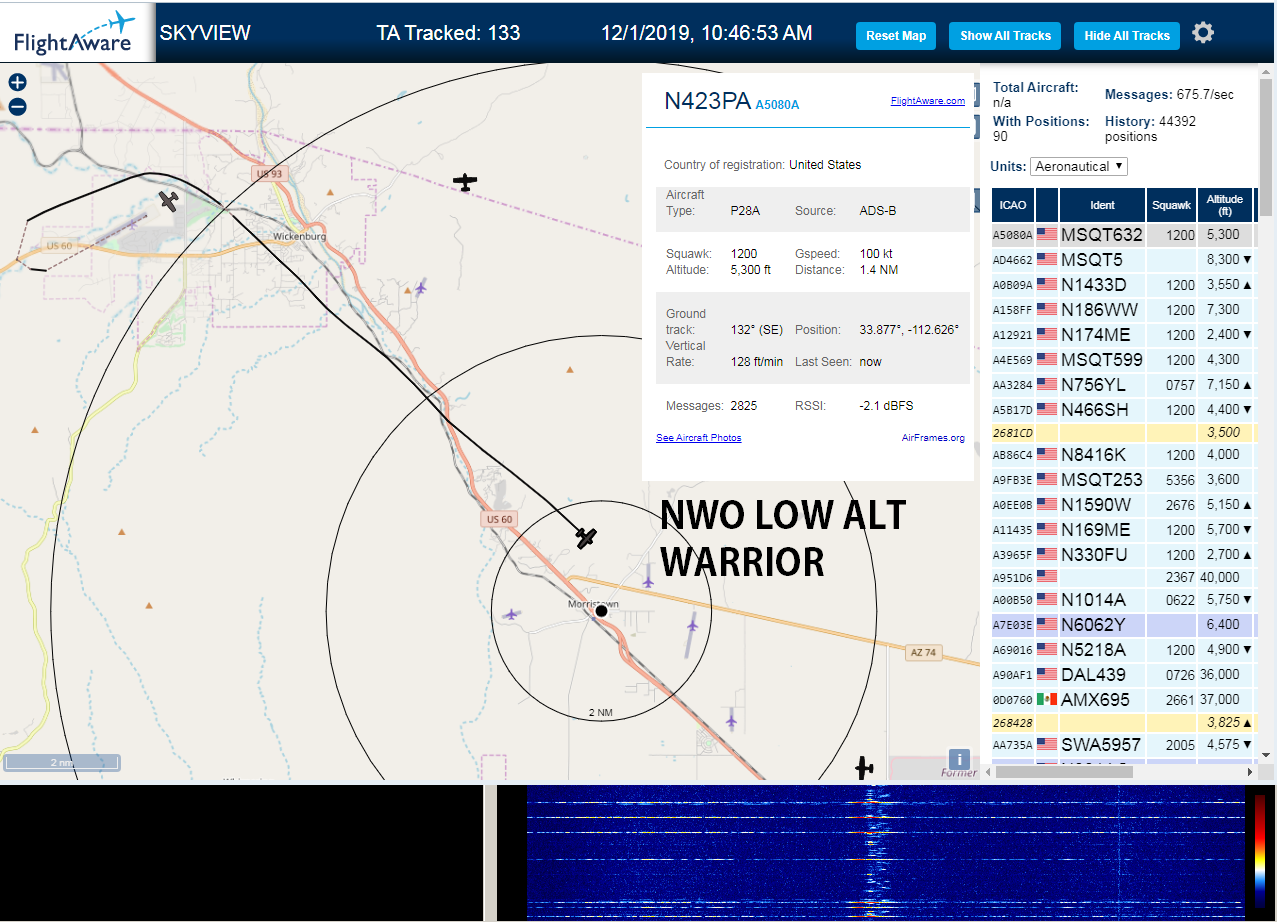
Task: Select the N8416K row
Action: click(1124, 454)
